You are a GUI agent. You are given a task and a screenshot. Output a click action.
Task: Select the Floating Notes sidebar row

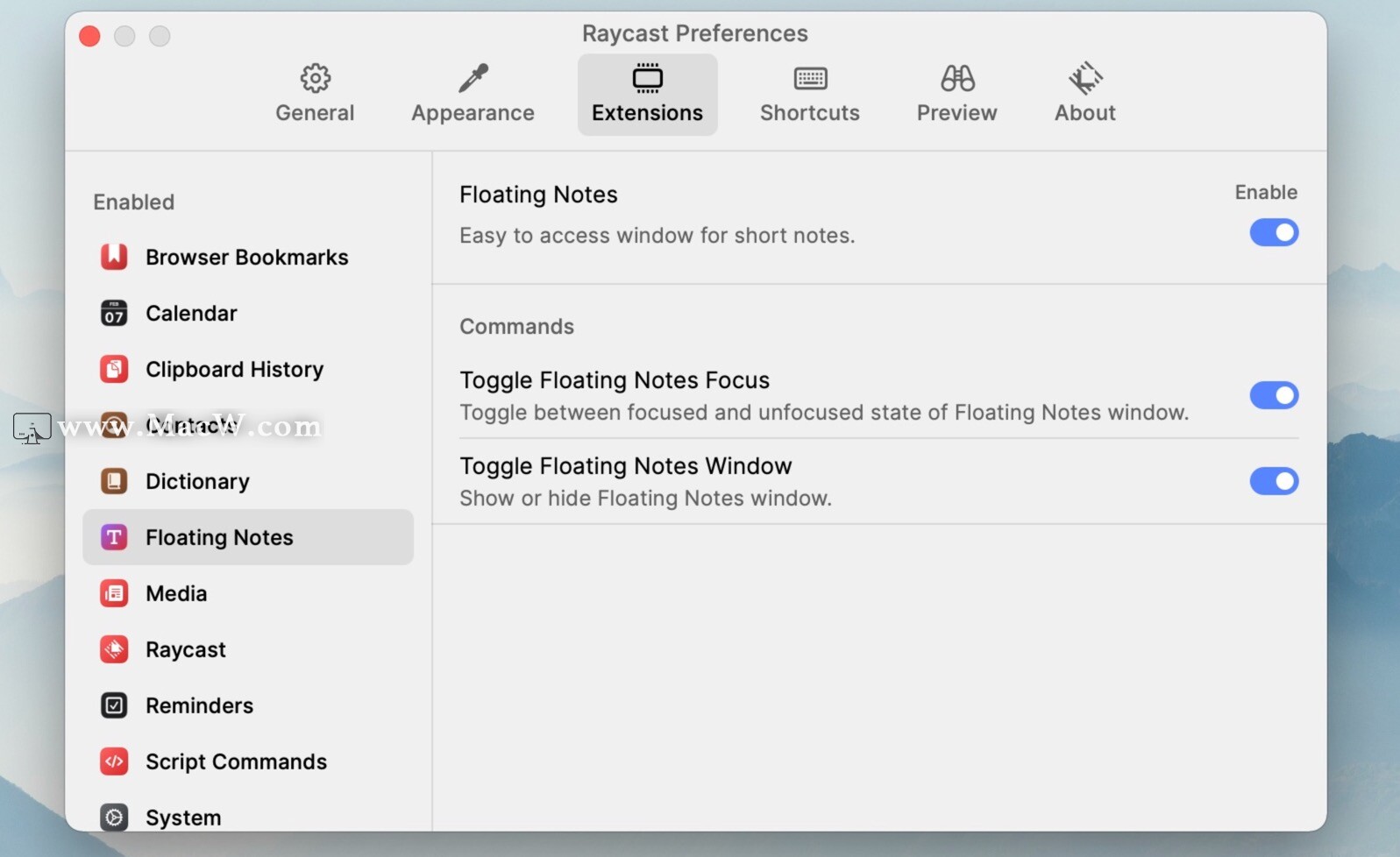[x=248, y=537]
